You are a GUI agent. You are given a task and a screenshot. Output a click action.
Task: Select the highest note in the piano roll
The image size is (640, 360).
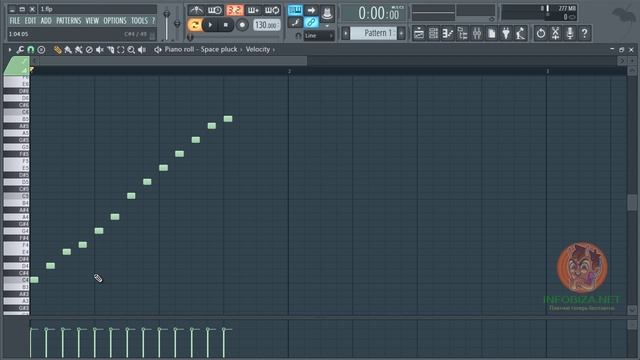click(228, 119)
